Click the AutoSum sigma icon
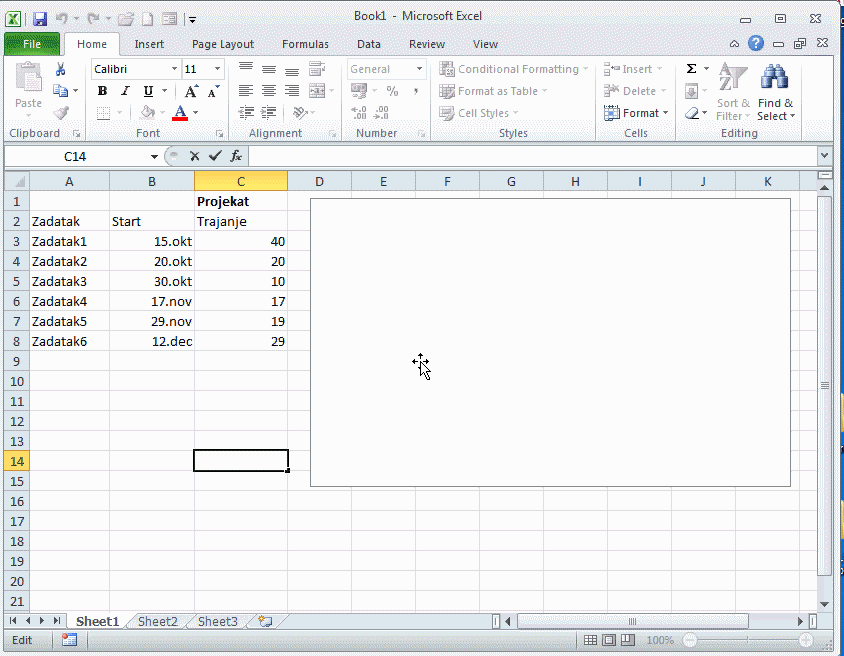This screenshot has height=656, width=844. pos(691,69)
